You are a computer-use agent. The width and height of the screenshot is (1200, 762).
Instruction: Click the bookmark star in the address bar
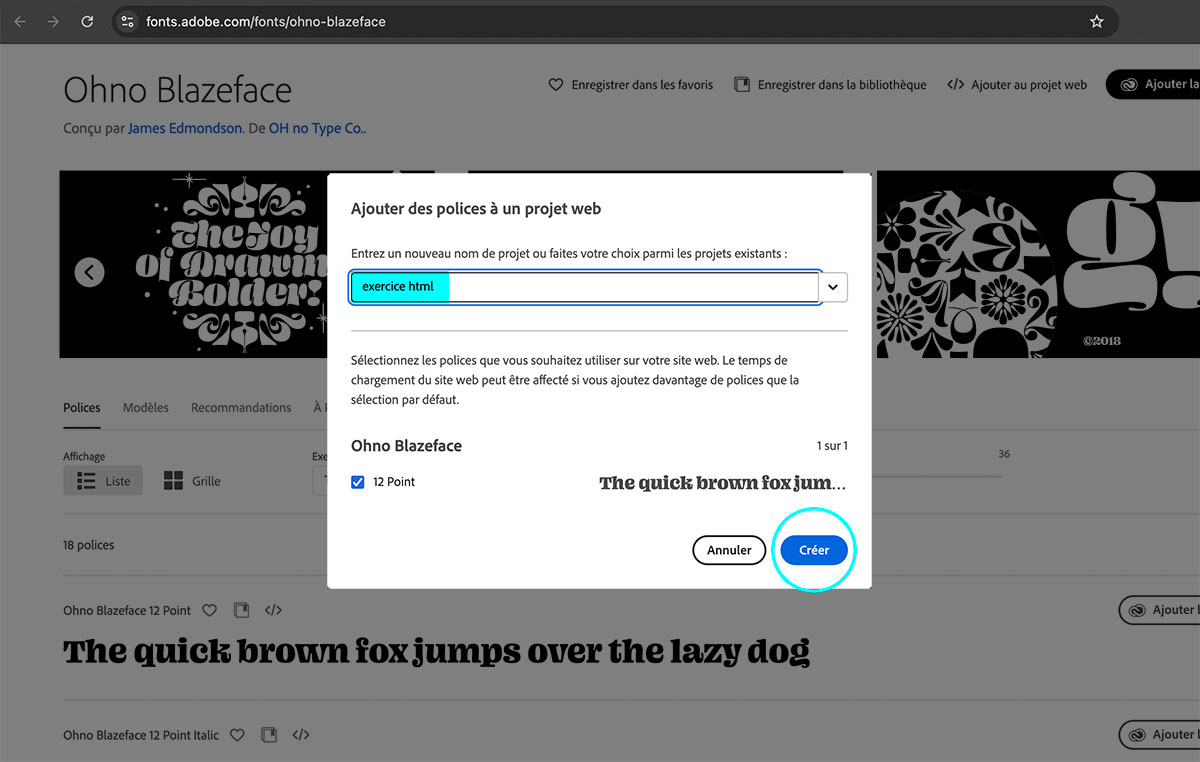(x=1096, y=20)
